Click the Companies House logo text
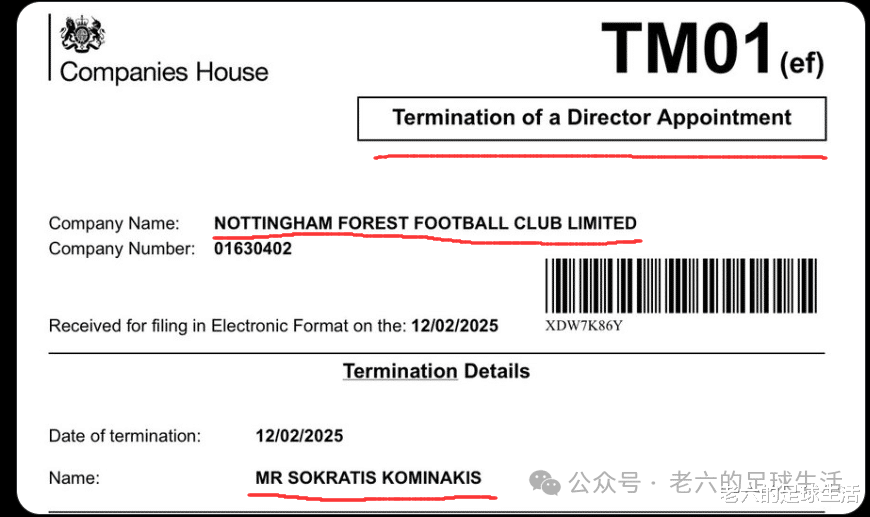870x517 pixels. click(x=164, y=73)
